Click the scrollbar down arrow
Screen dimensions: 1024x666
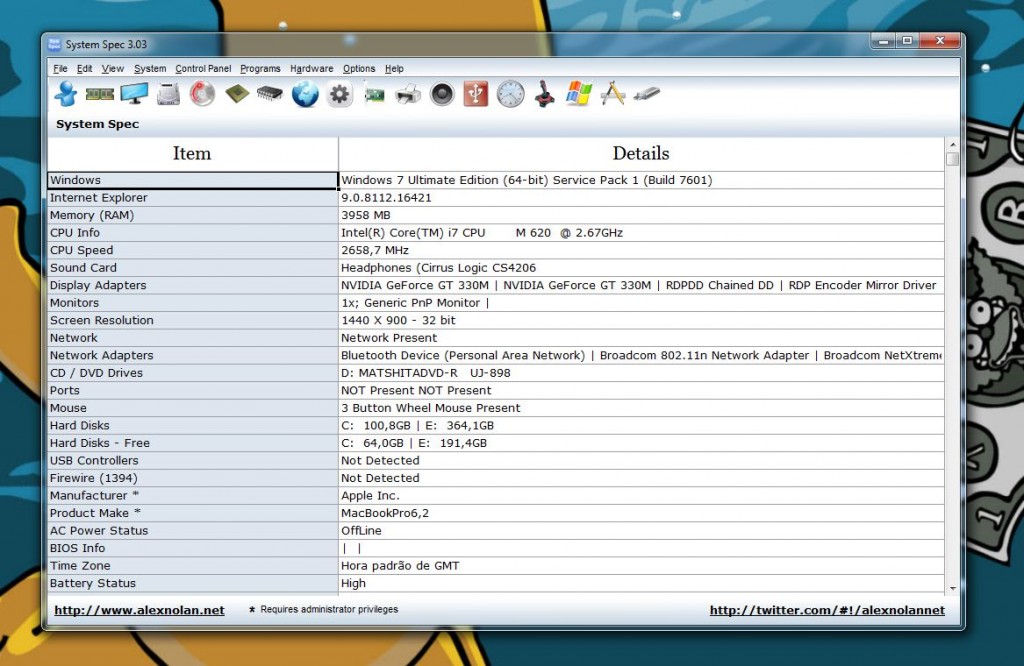click(953, 588)
